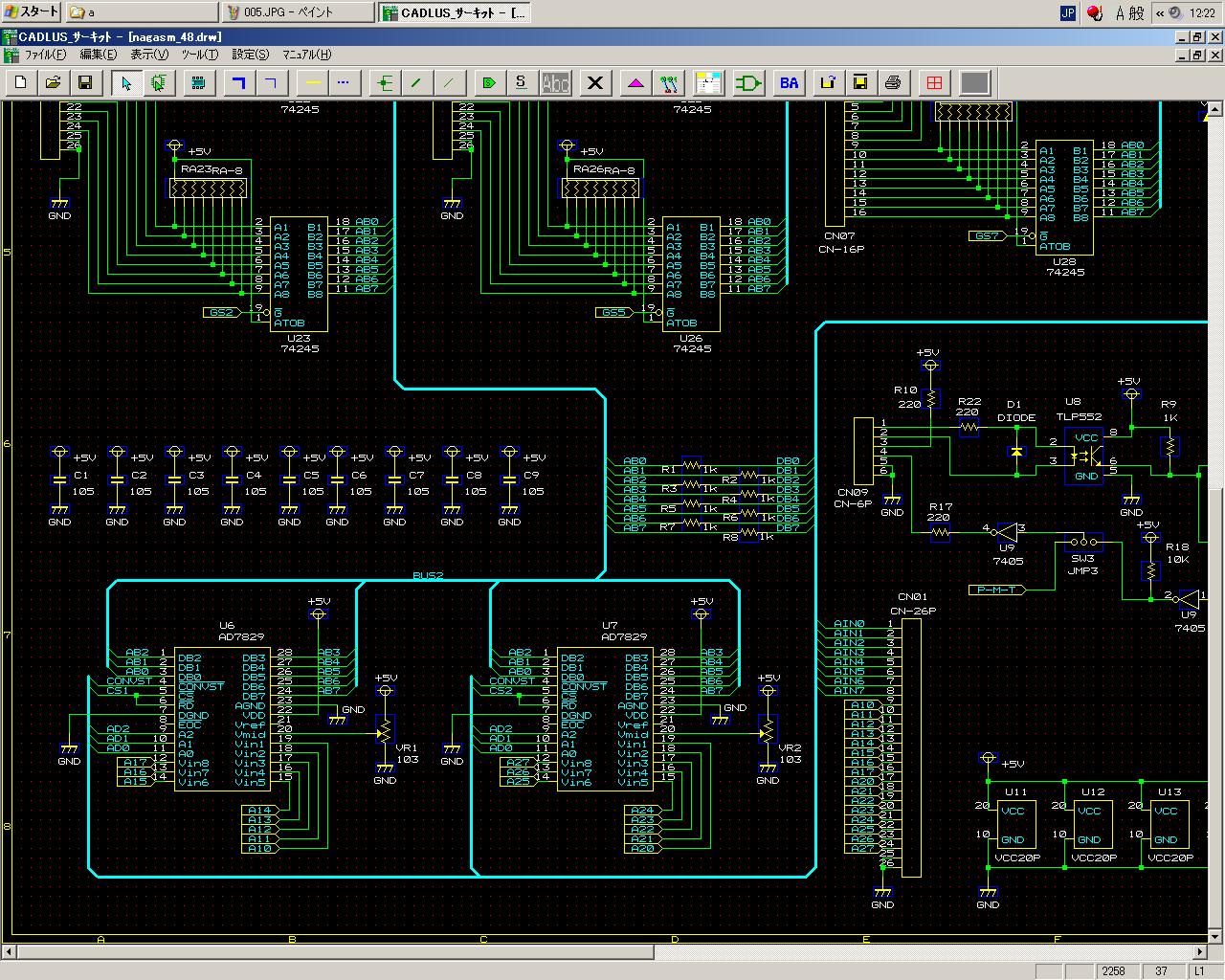Open a drawing with the folder icon
Image resolution: width=1225 pixels, height=980 pixels.
pyautogui.click(x=53, y=83)
